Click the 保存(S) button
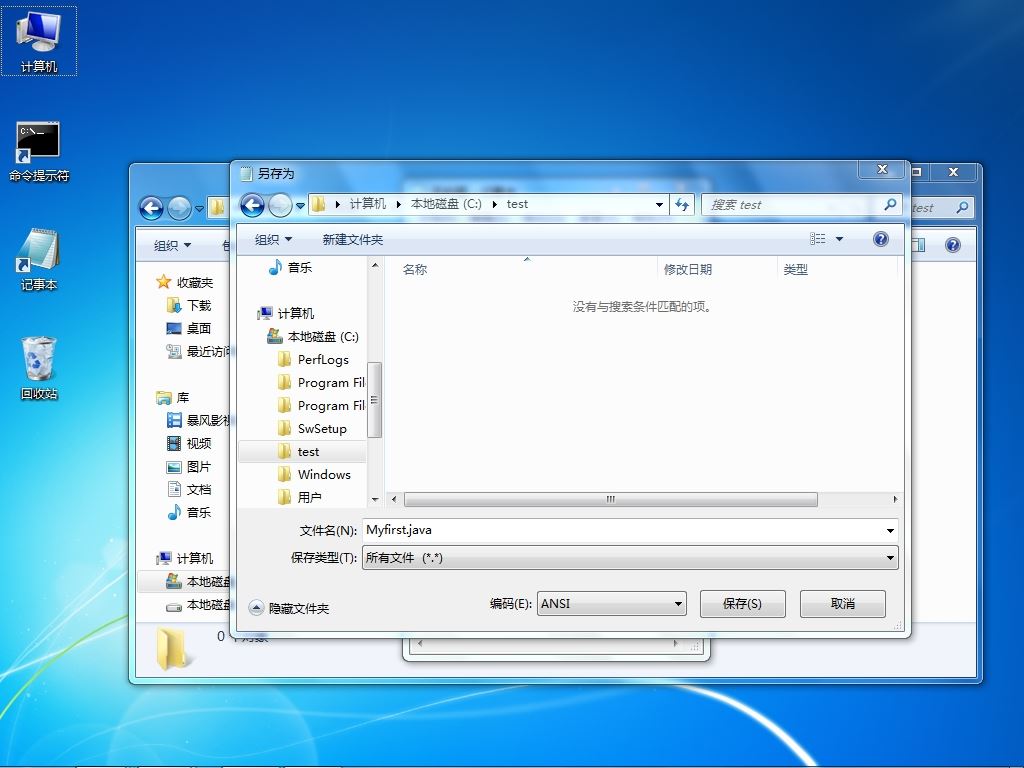 [743, 603]
